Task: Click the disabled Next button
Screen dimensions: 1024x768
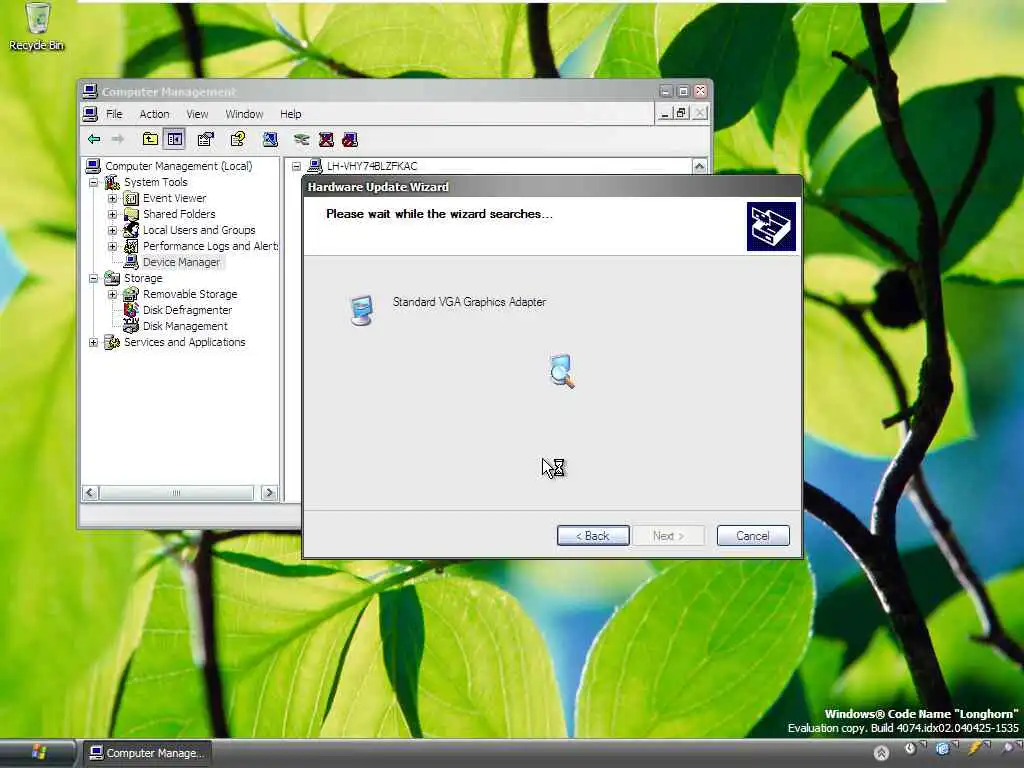Action: click(x=668, y=536)
